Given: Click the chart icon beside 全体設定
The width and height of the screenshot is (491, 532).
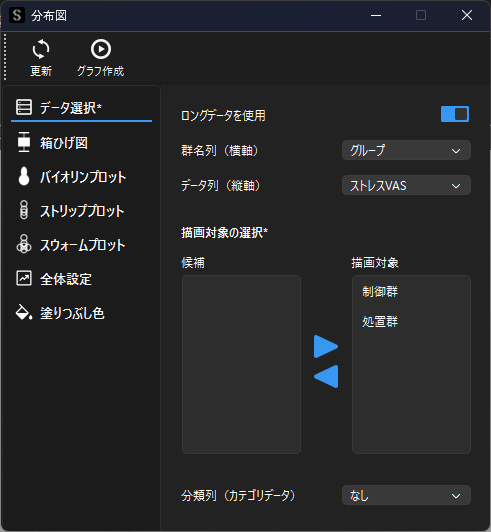Looking at the screenshot, I should tap(24, 279).
